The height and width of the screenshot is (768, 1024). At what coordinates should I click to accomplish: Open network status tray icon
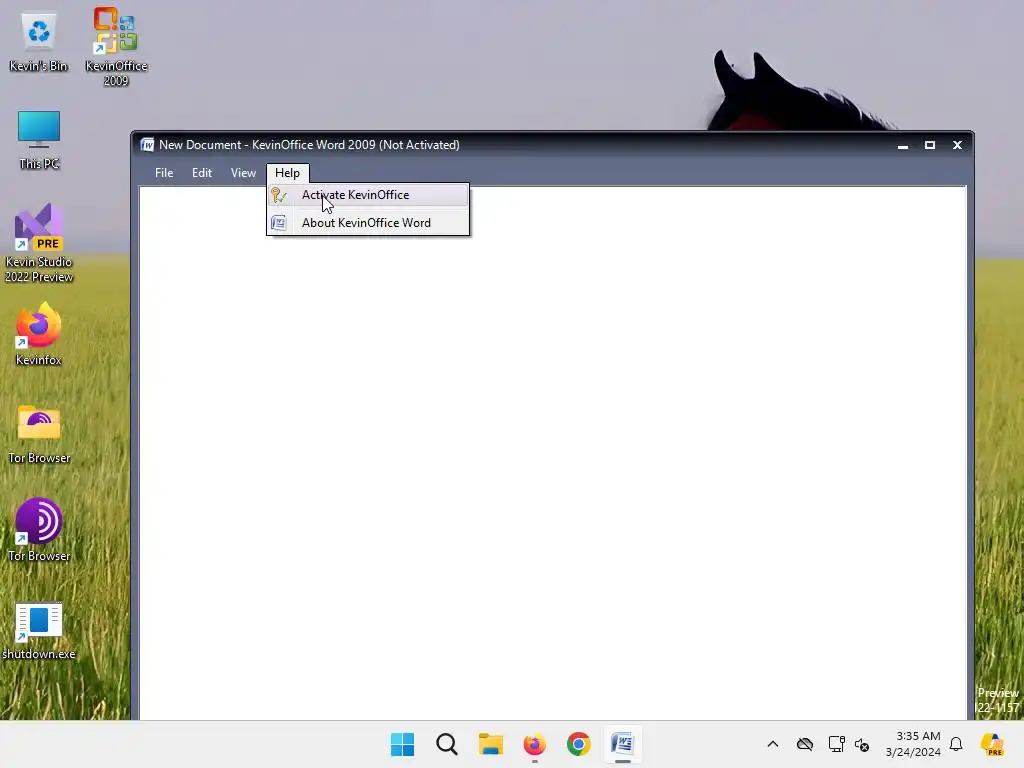(x=837, y=744)
